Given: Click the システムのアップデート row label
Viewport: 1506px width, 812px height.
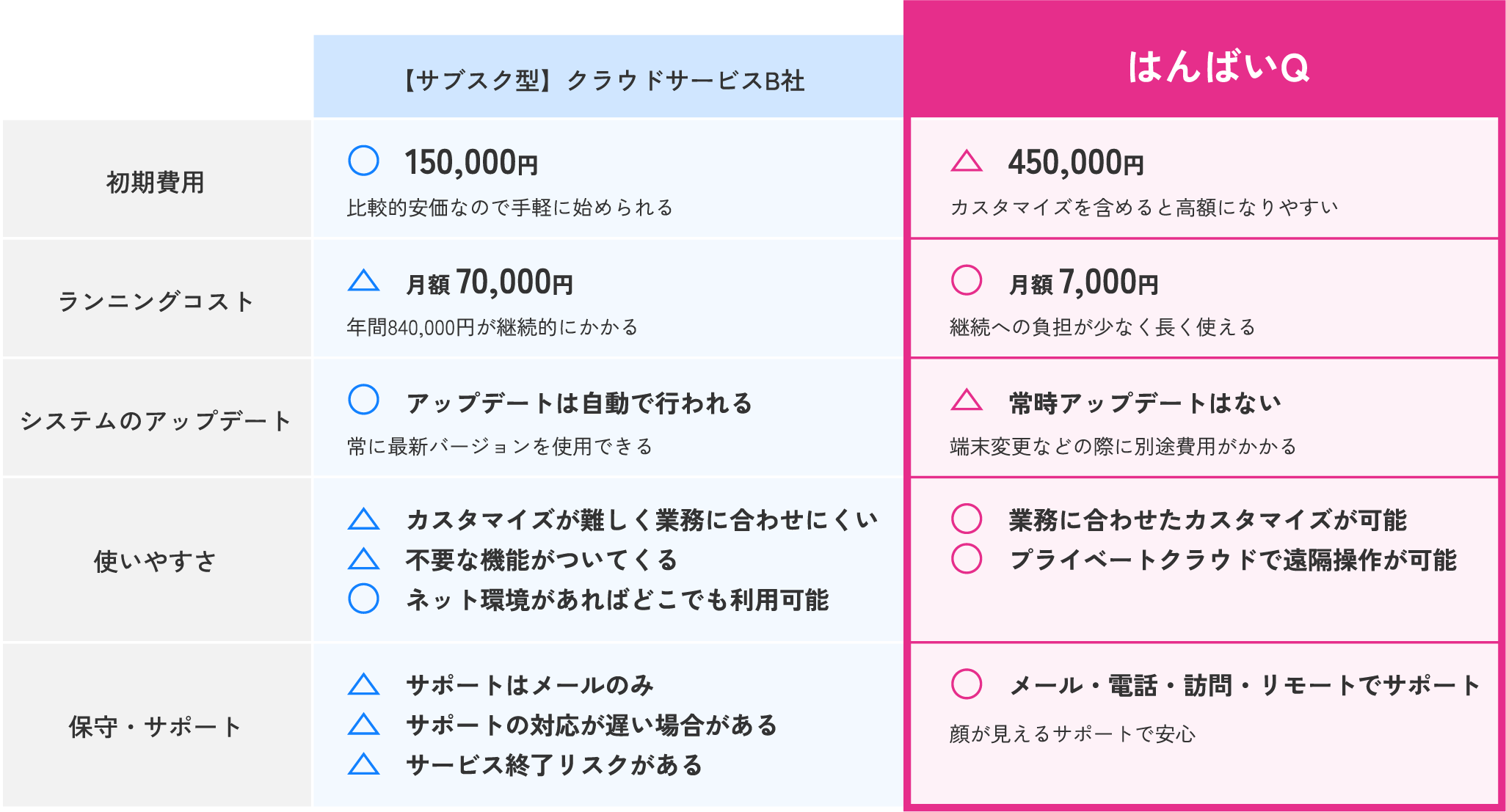Looking at the screenshot, I should (156, 418).
